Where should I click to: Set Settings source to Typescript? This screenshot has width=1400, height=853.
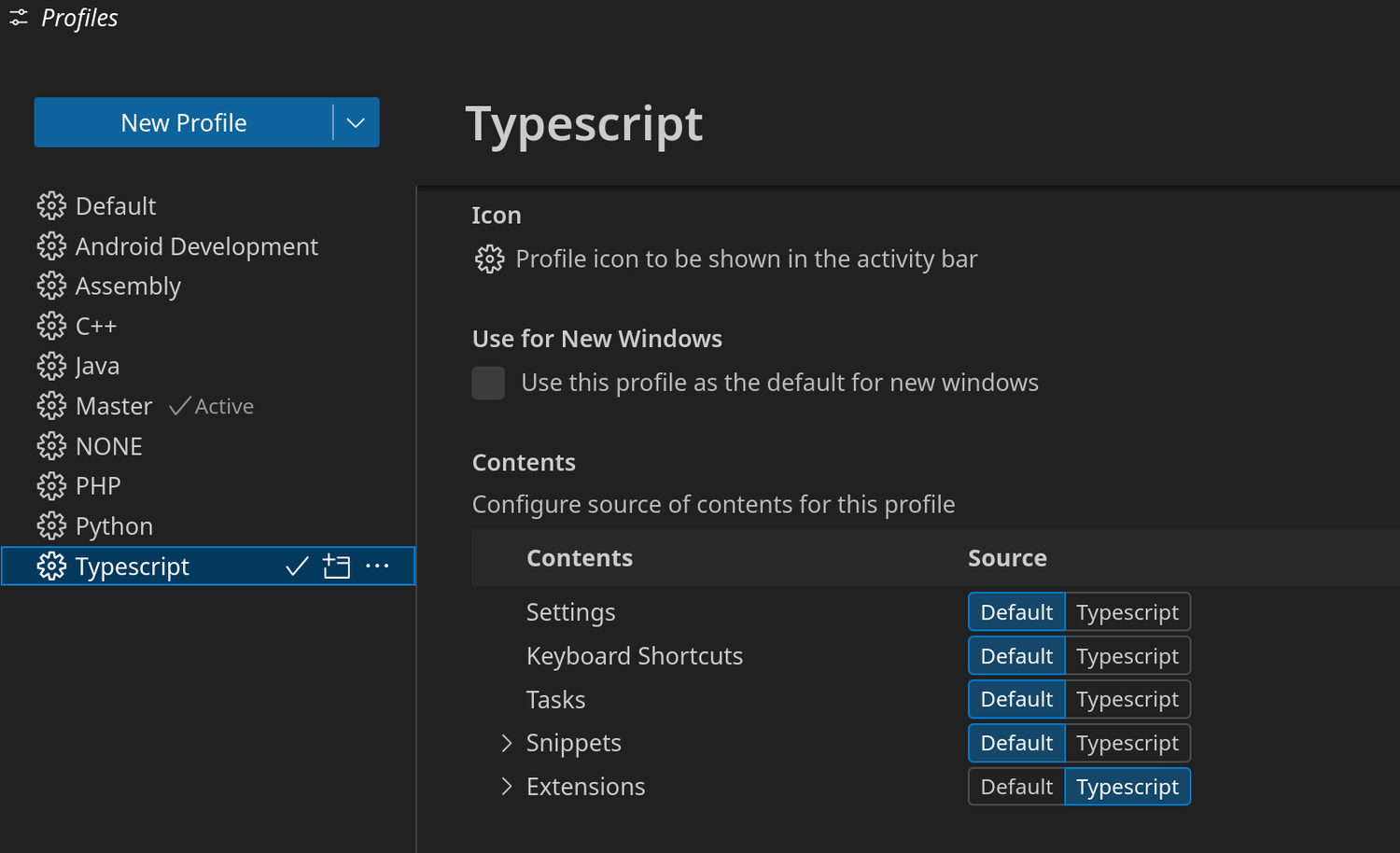coord(1127,612)
